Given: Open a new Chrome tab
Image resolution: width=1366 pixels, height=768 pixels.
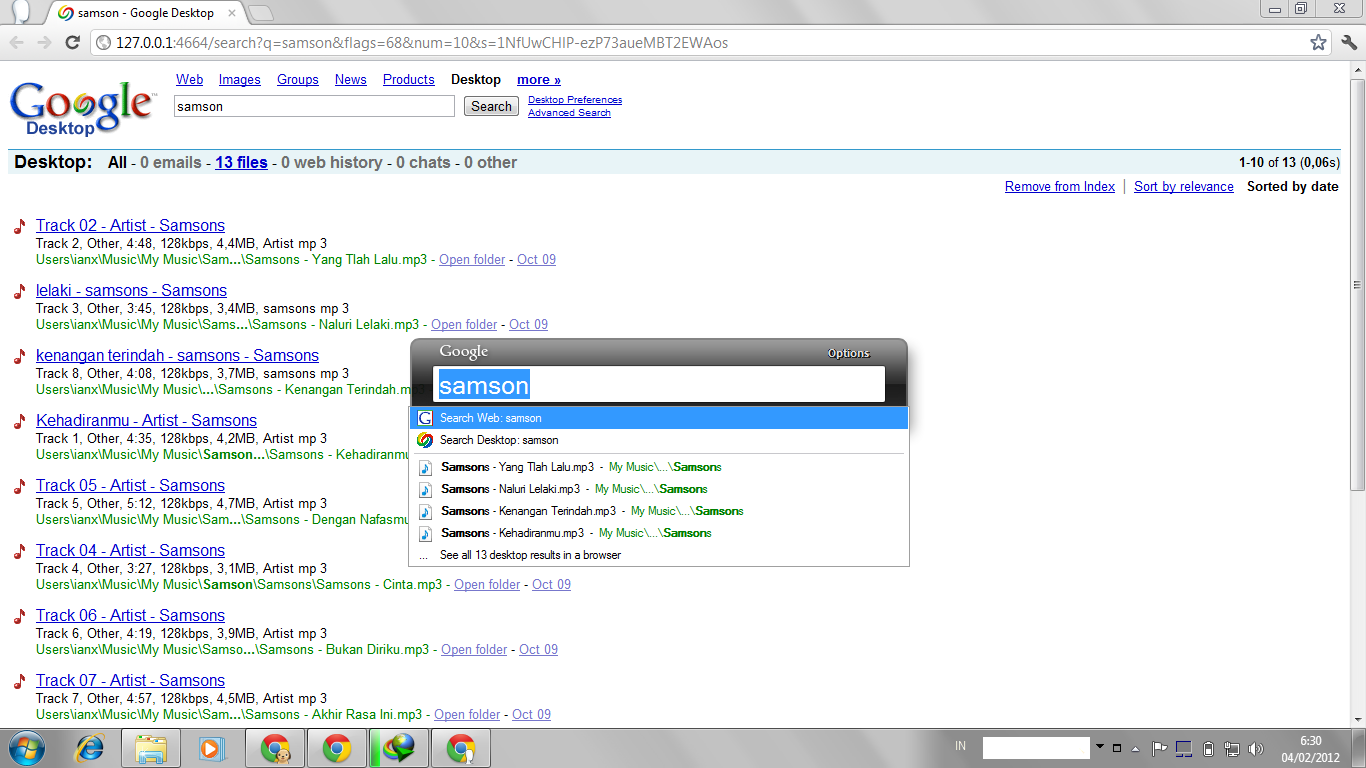Looking at the screenshot, I should coord(260,13).
